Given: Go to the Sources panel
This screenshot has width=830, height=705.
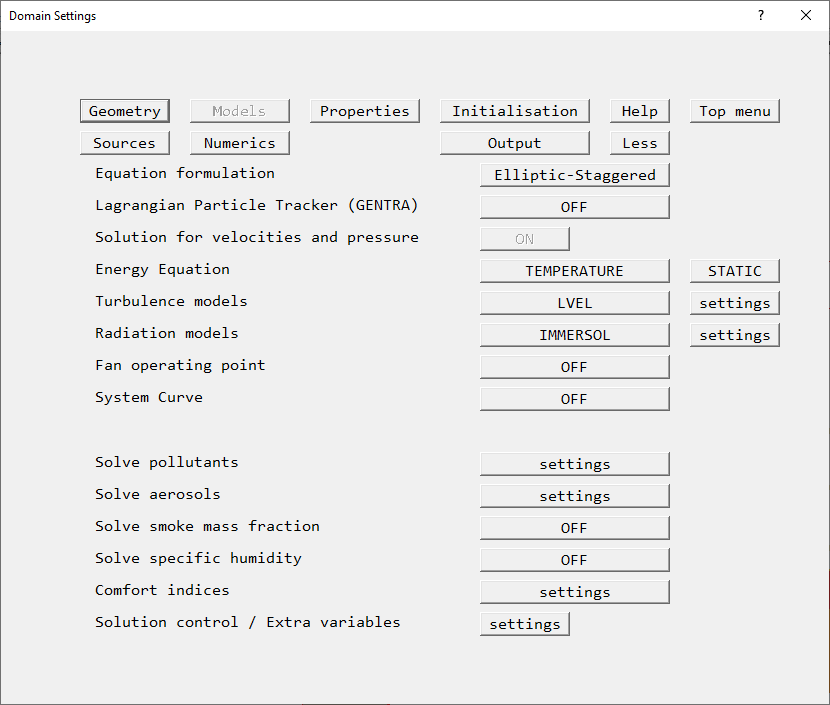Looking at the screenshot, I should [x=125, y=143].
